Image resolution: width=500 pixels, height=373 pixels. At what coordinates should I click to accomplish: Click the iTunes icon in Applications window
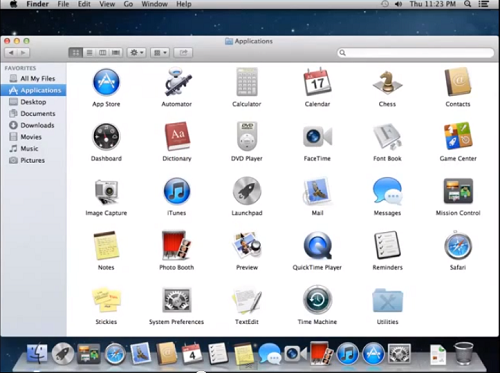(x=177, y=191)
